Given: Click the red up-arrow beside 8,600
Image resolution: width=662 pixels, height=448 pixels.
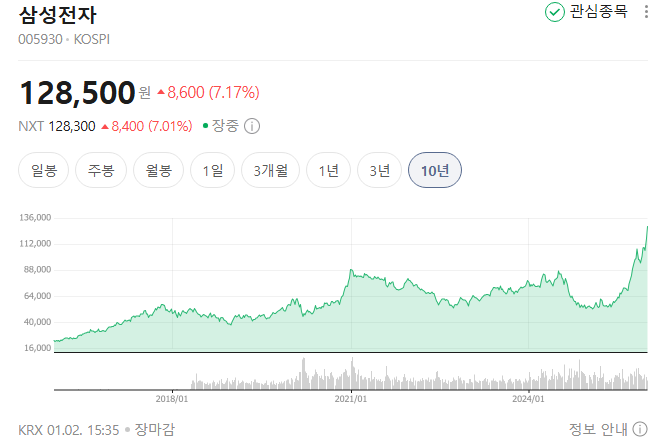Looking at the screenshot, I should [x=161, y=93].
